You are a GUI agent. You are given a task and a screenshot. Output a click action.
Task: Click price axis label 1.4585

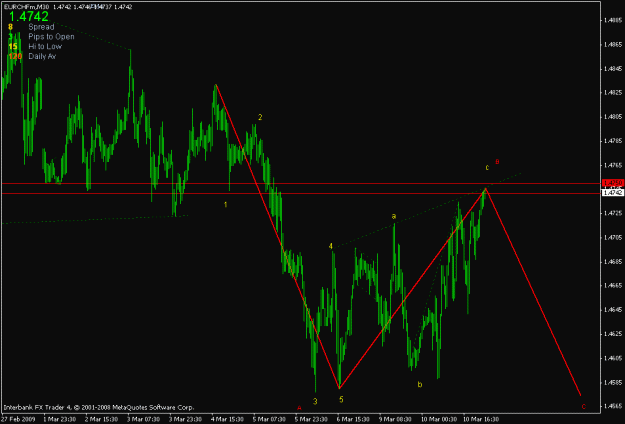614,383
